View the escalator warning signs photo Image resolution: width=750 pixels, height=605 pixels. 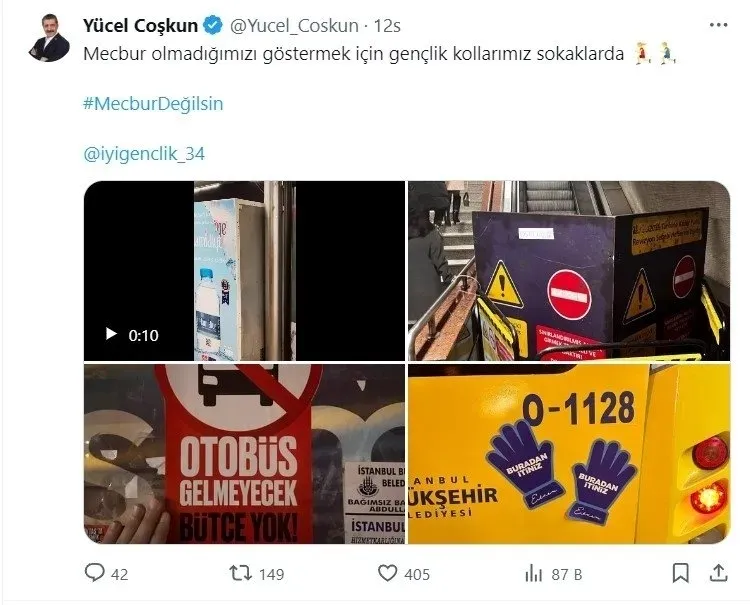pos(569,271)
